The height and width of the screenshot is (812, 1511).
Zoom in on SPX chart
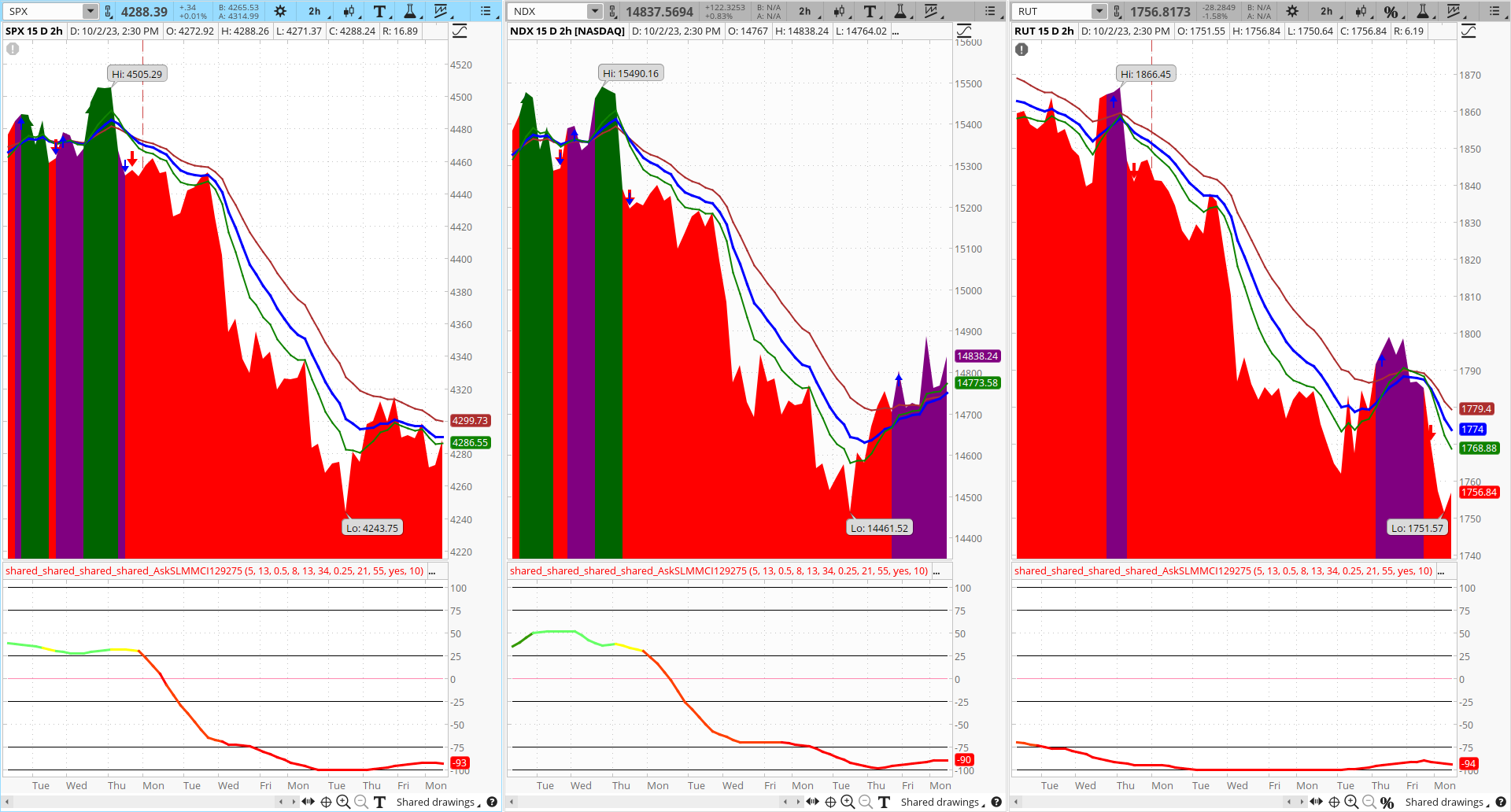click(x=343, y=802)
